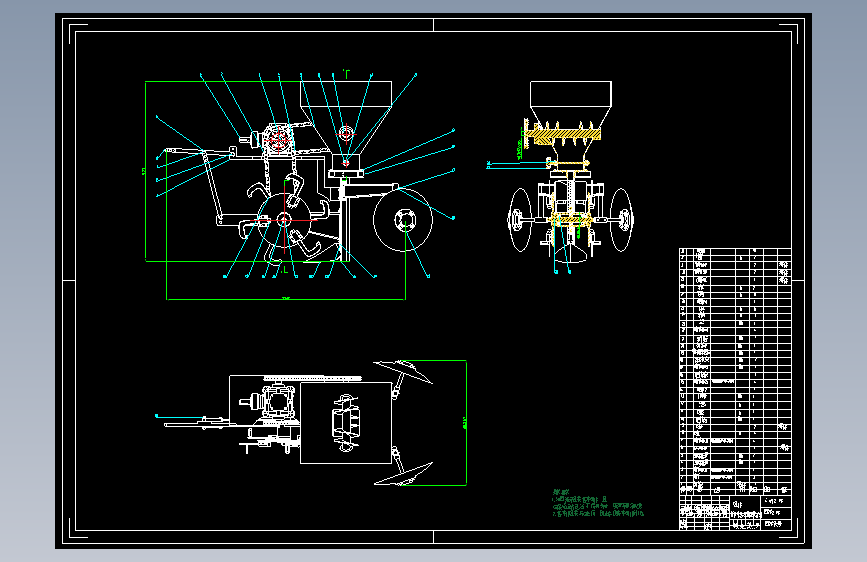Image resolution: width=867 pixels, height=562 pixels.
Task: Select the rotary tiller blade wheel hub
Action: point(284,220)
